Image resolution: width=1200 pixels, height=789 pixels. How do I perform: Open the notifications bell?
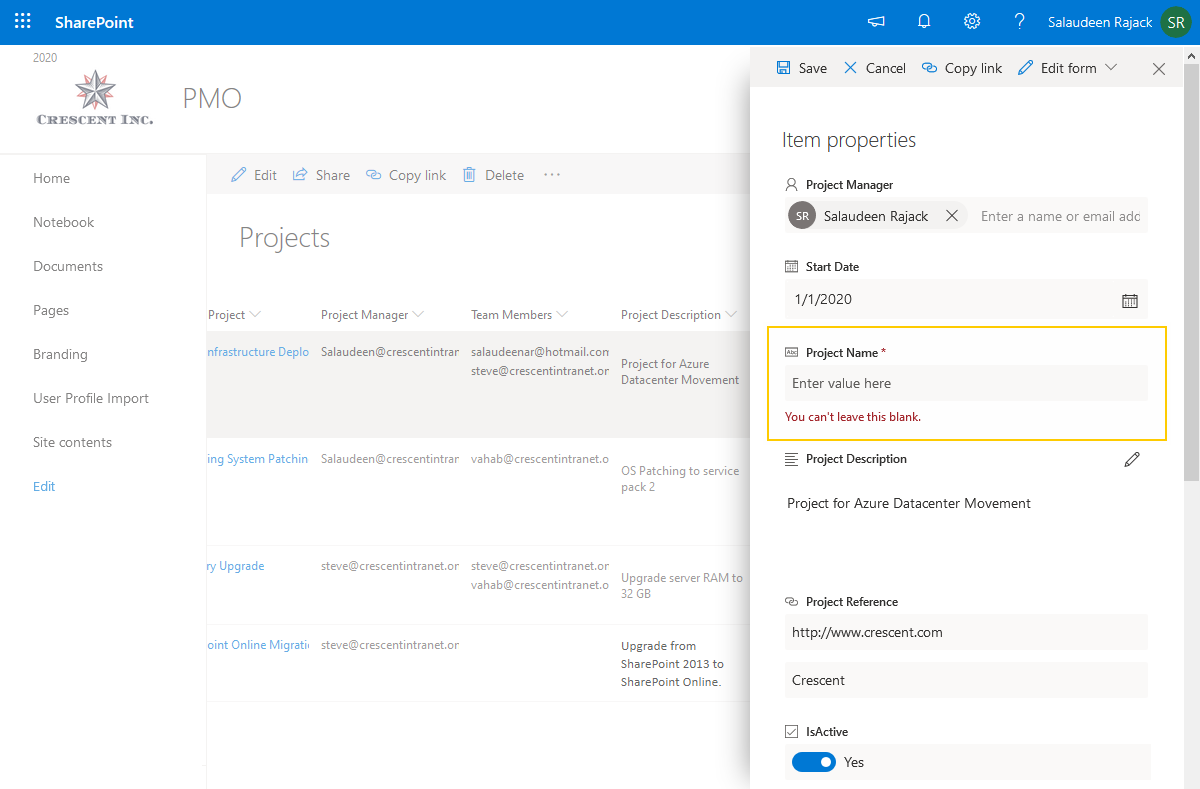coord(923,21)
